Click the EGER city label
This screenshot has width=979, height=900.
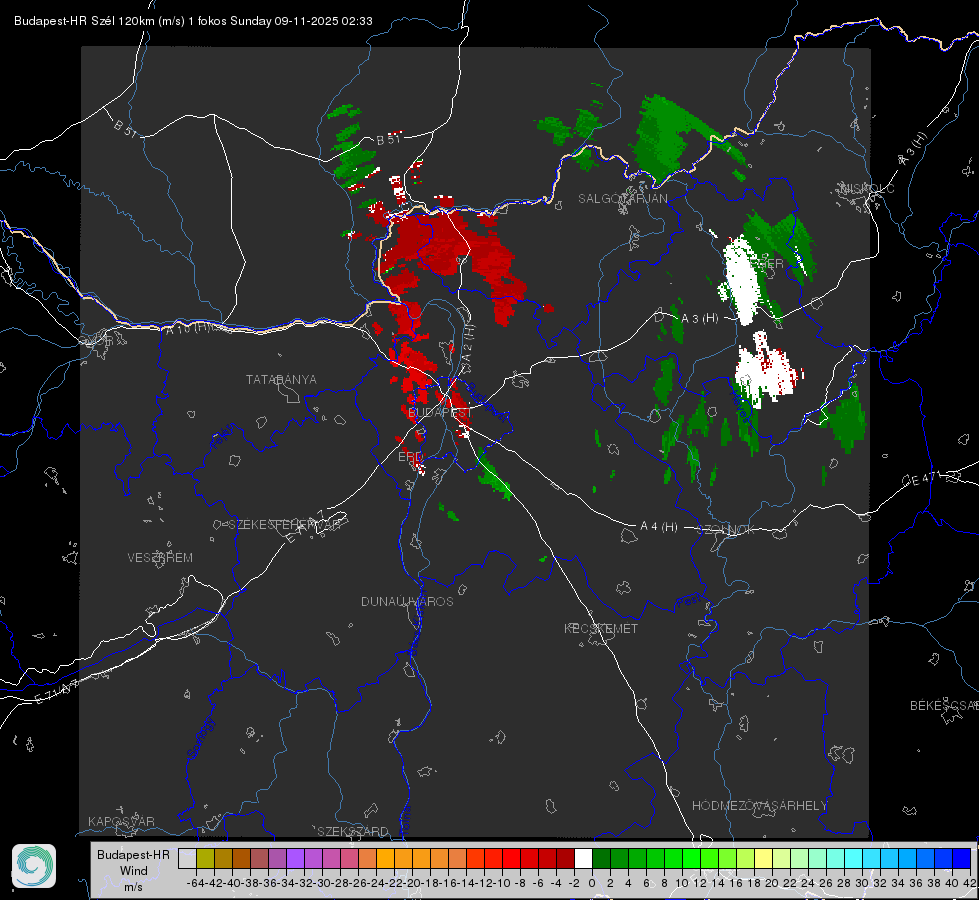766,264
